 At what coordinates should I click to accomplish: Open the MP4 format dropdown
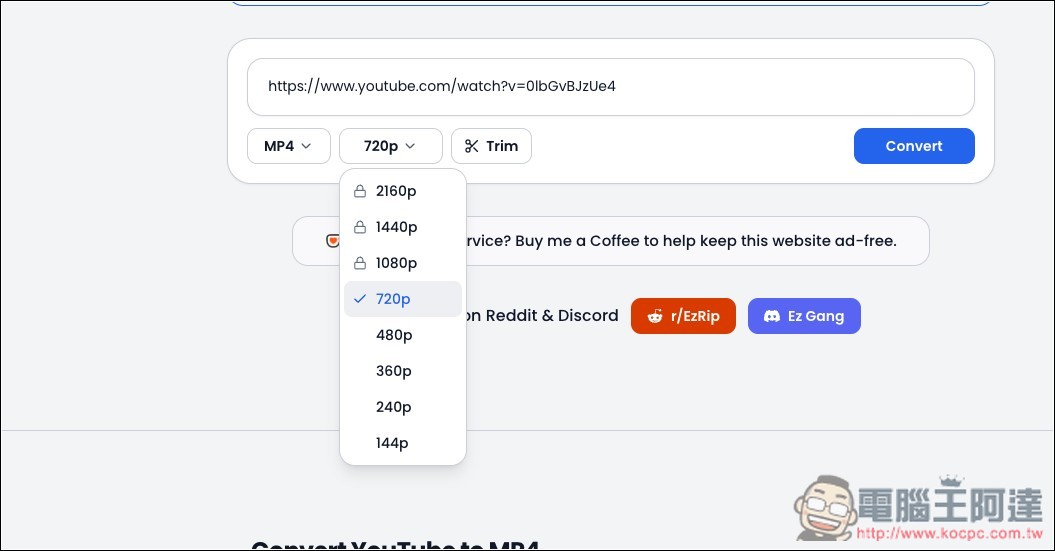[289, 146]
